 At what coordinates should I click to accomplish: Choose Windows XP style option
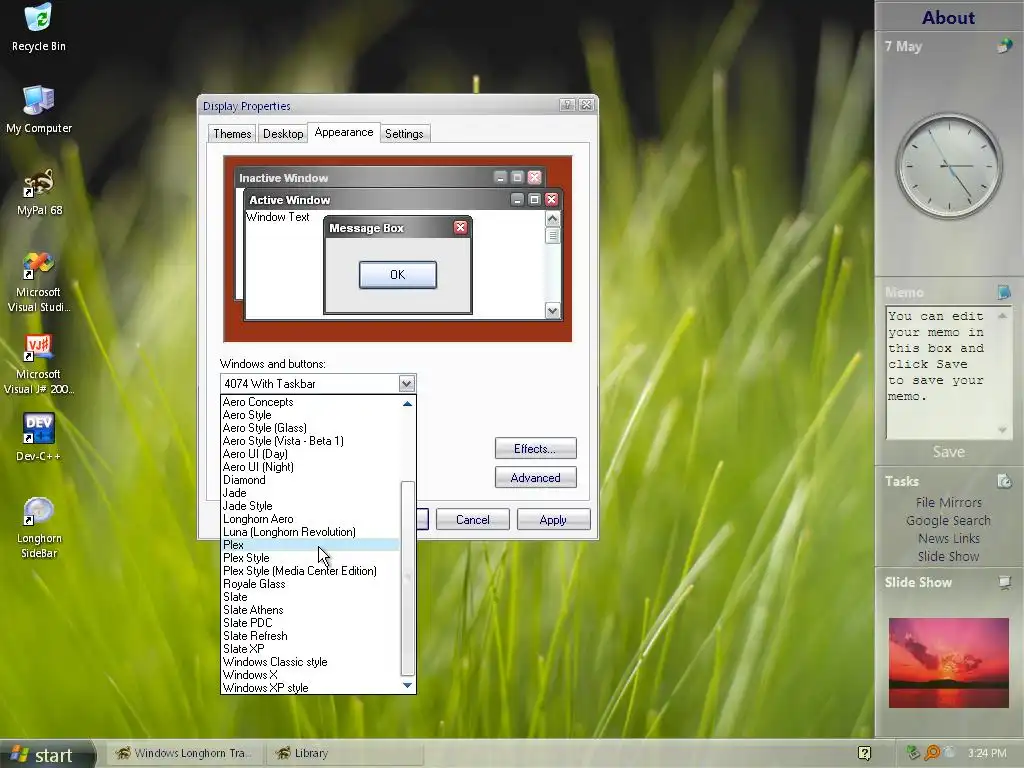(x=310, y=688)
